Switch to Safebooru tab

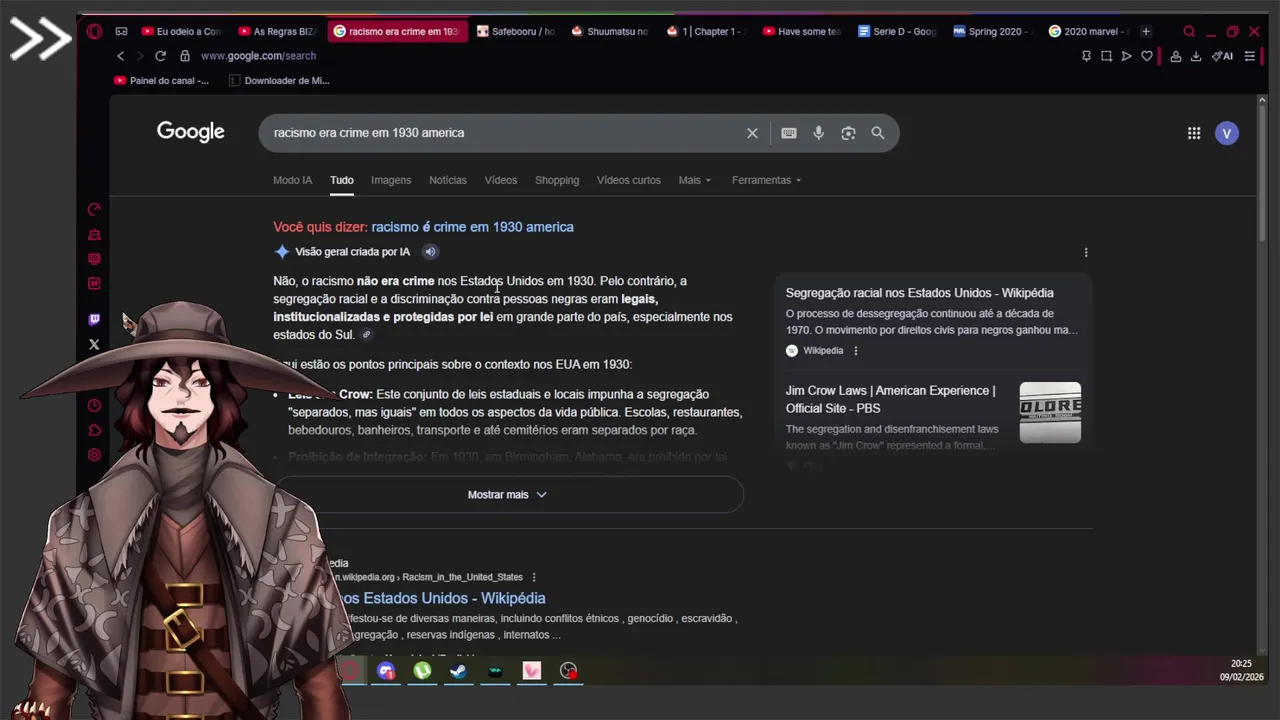pyautogui.click(x=516, y=31)
